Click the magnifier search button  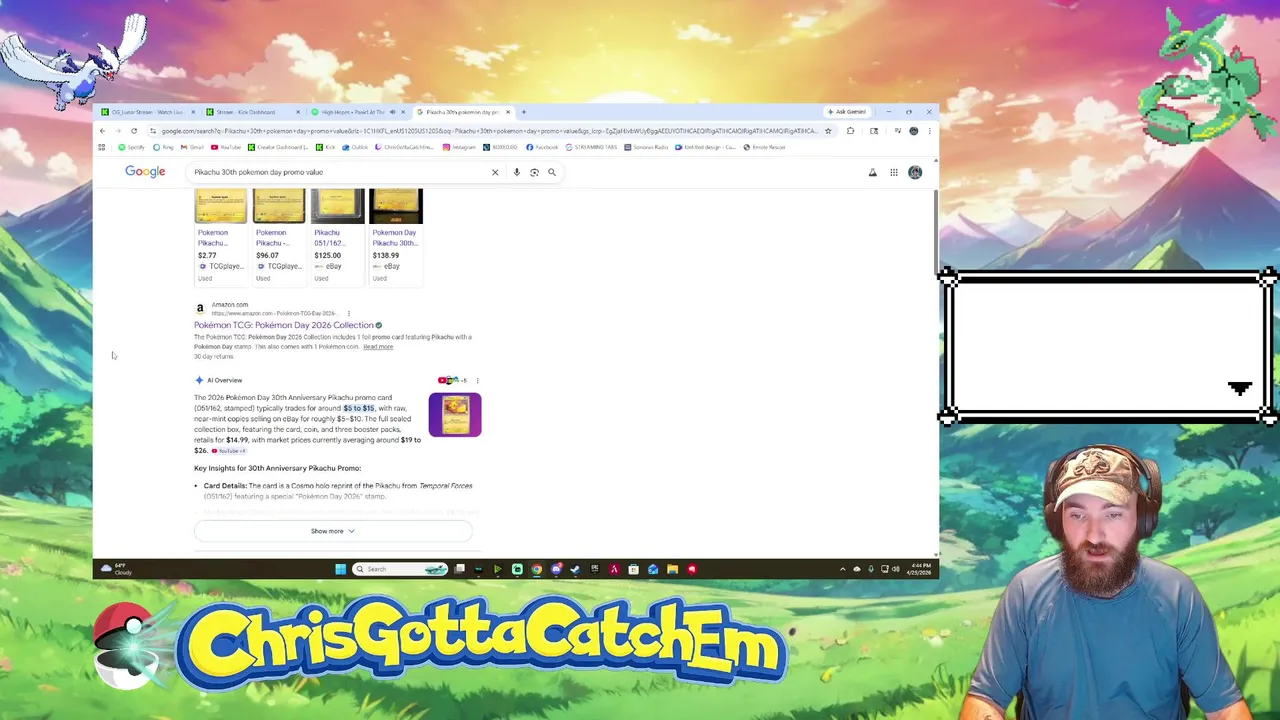tap(551, 172)
